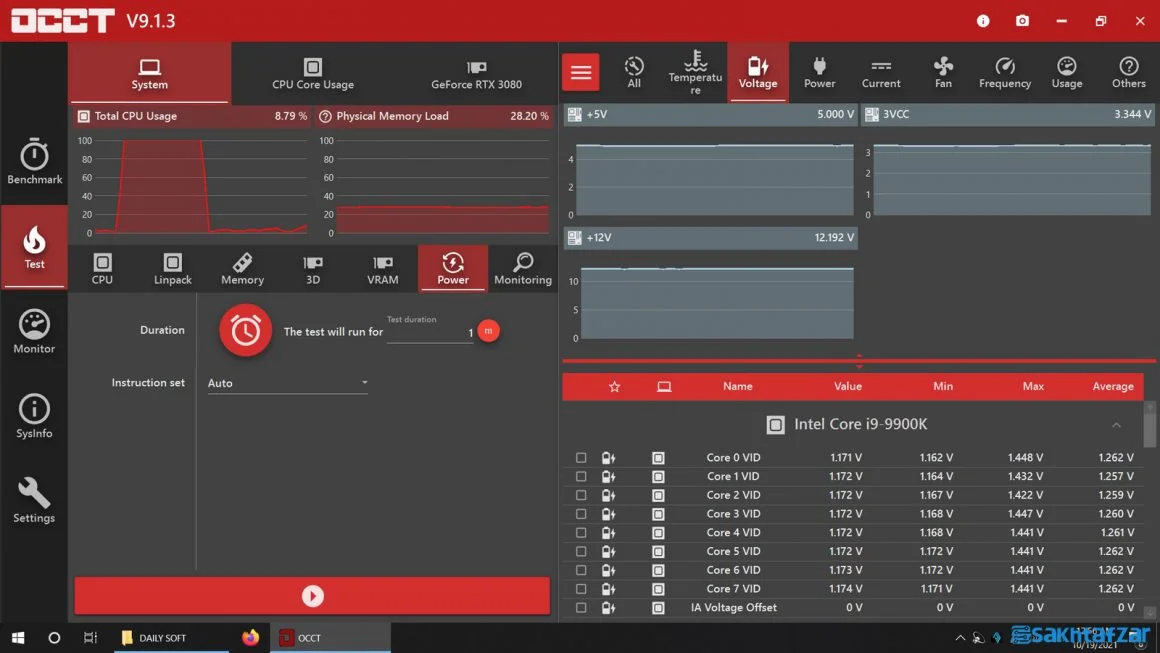Sort sensors by Average column

(x=1113, y=386)
